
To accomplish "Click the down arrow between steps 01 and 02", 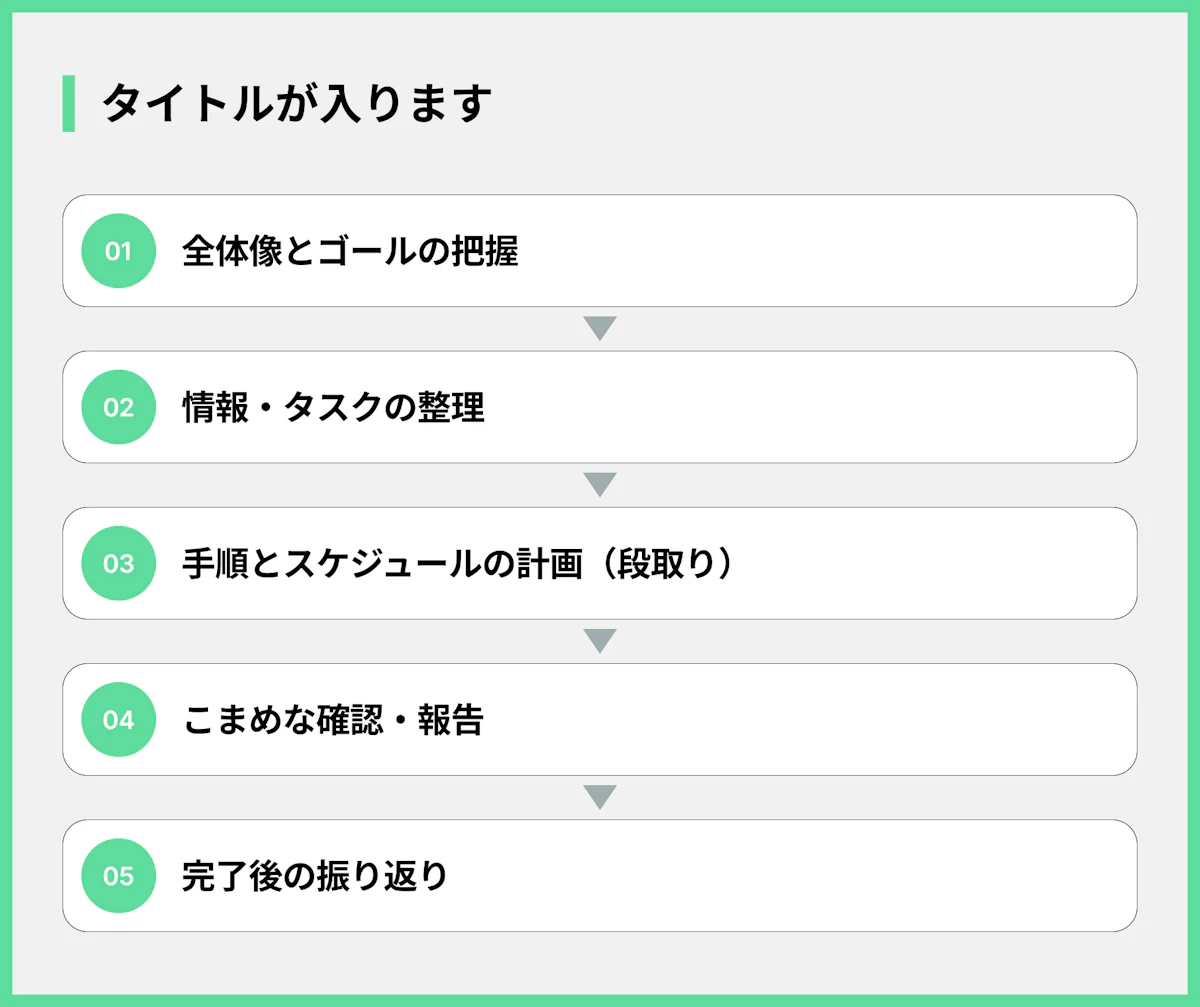I will 600,328.
